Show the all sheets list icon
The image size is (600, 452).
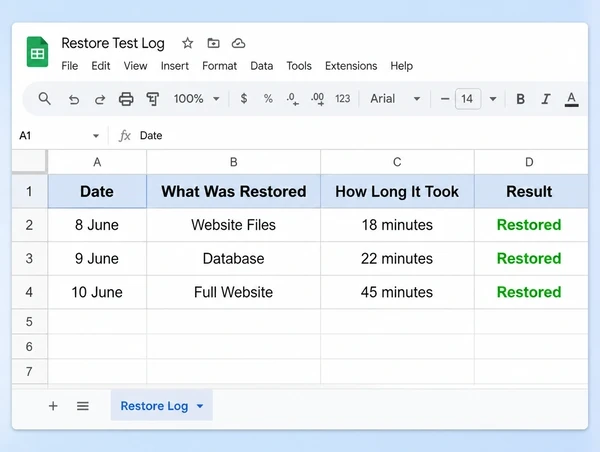point(83,406)
